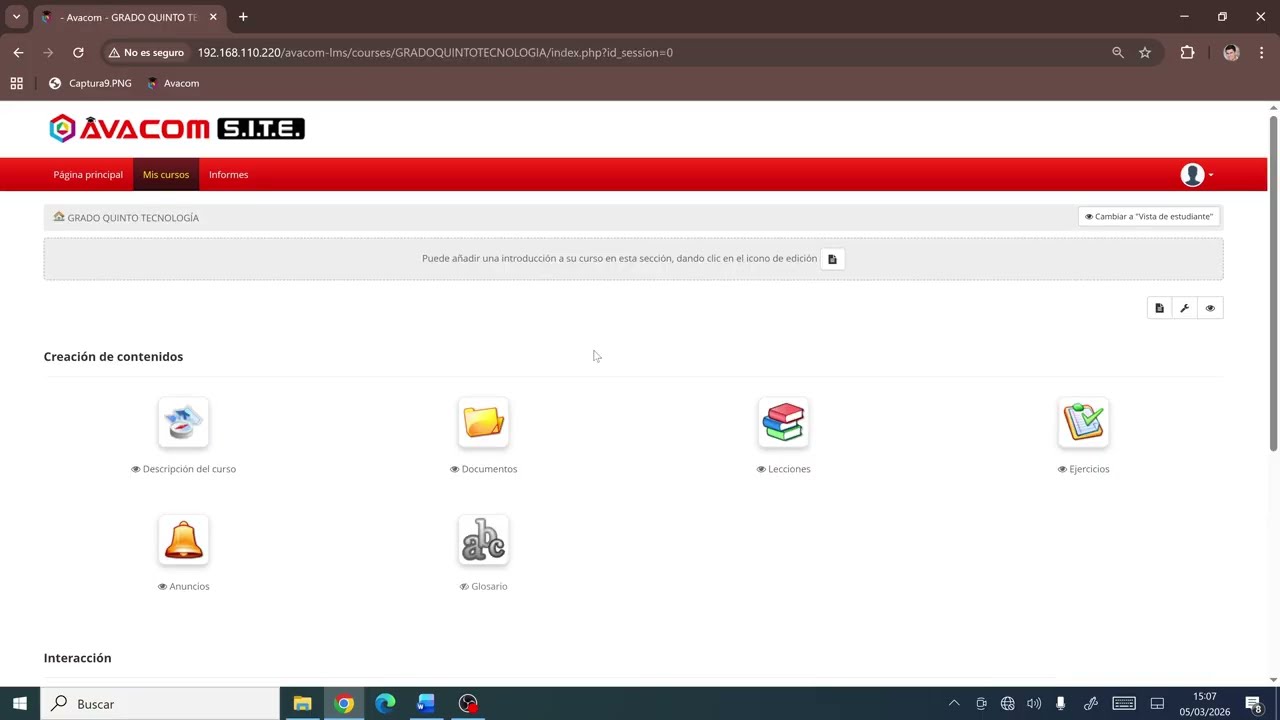Click the Documentos link text
The width and height of the screenshot is (1280, 720).
pyautogui.click(x=489, y=469)
